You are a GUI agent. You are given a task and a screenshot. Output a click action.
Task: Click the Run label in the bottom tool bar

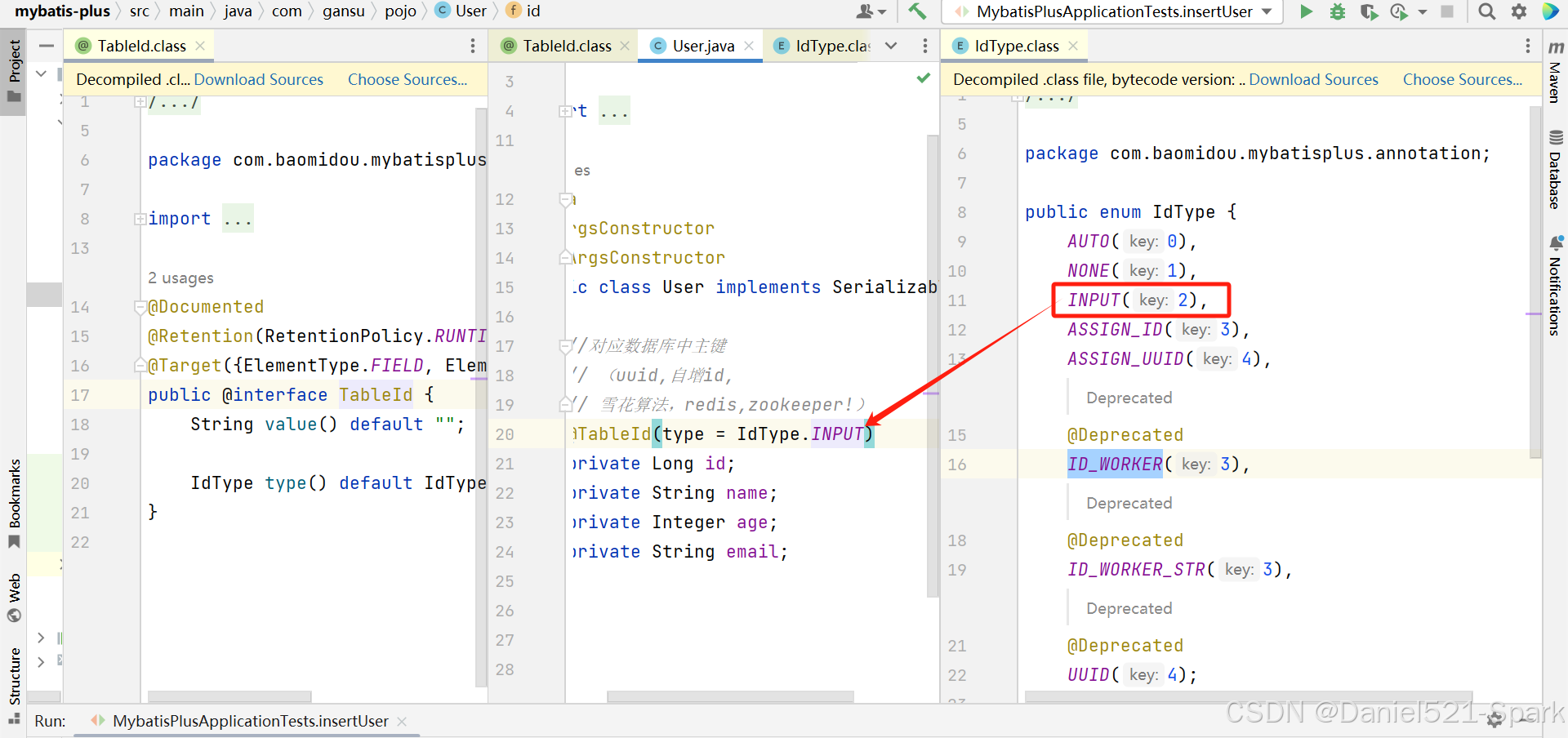pos(50,721)
